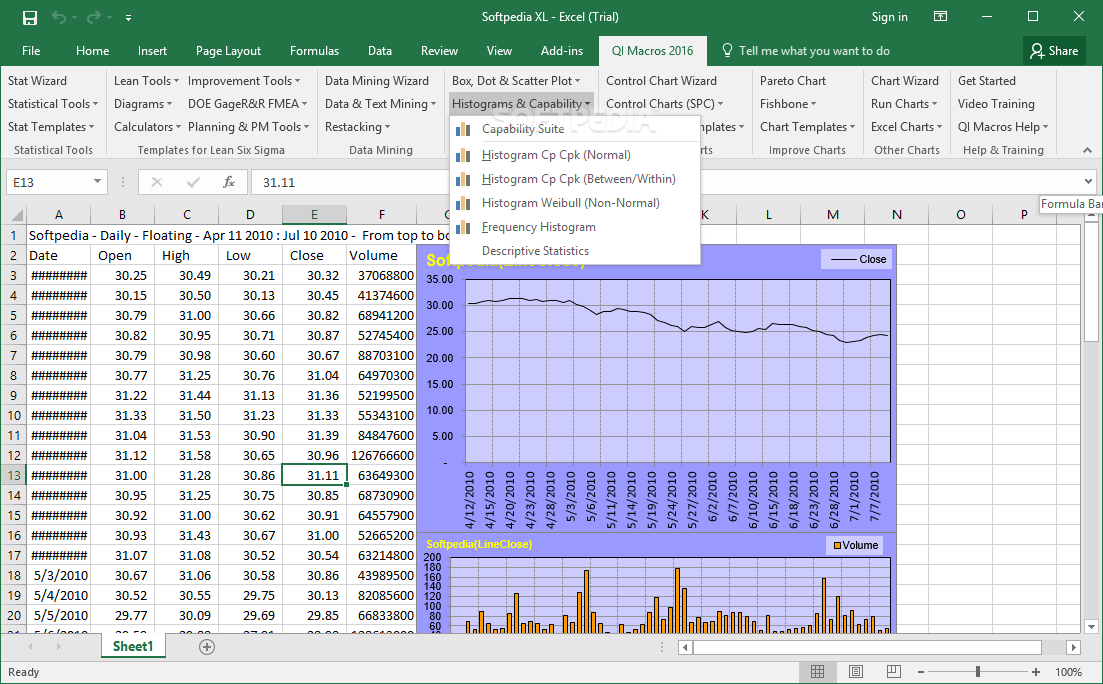Select cell B3 containing 30.25
This screenshot has height=684, width=1103.
coord(122,275)
